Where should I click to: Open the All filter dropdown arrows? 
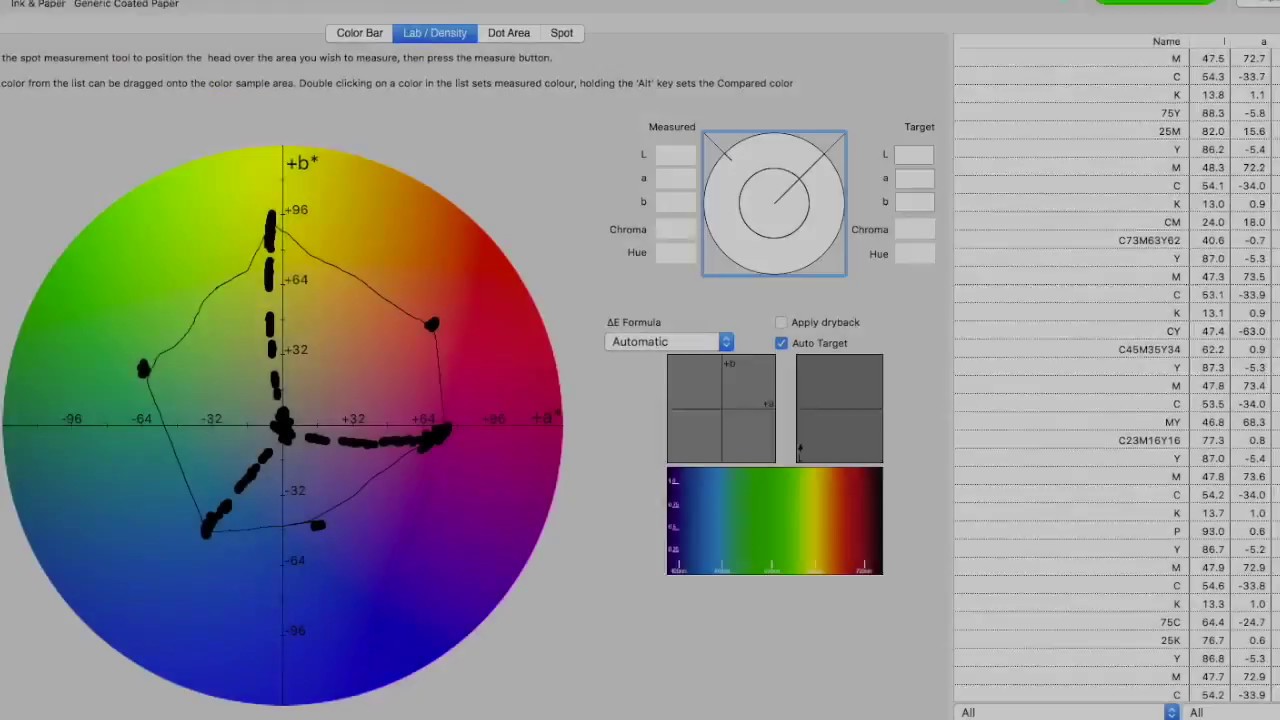click(1171, 712)
